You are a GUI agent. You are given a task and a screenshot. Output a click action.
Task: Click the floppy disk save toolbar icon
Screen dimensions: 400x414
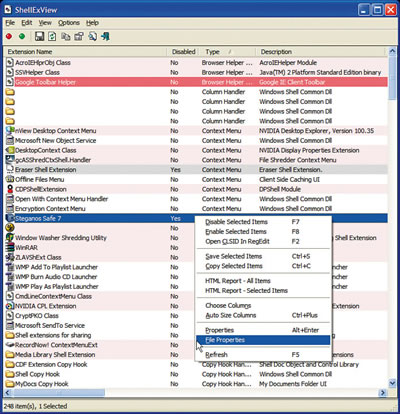[x=39, y=36]
